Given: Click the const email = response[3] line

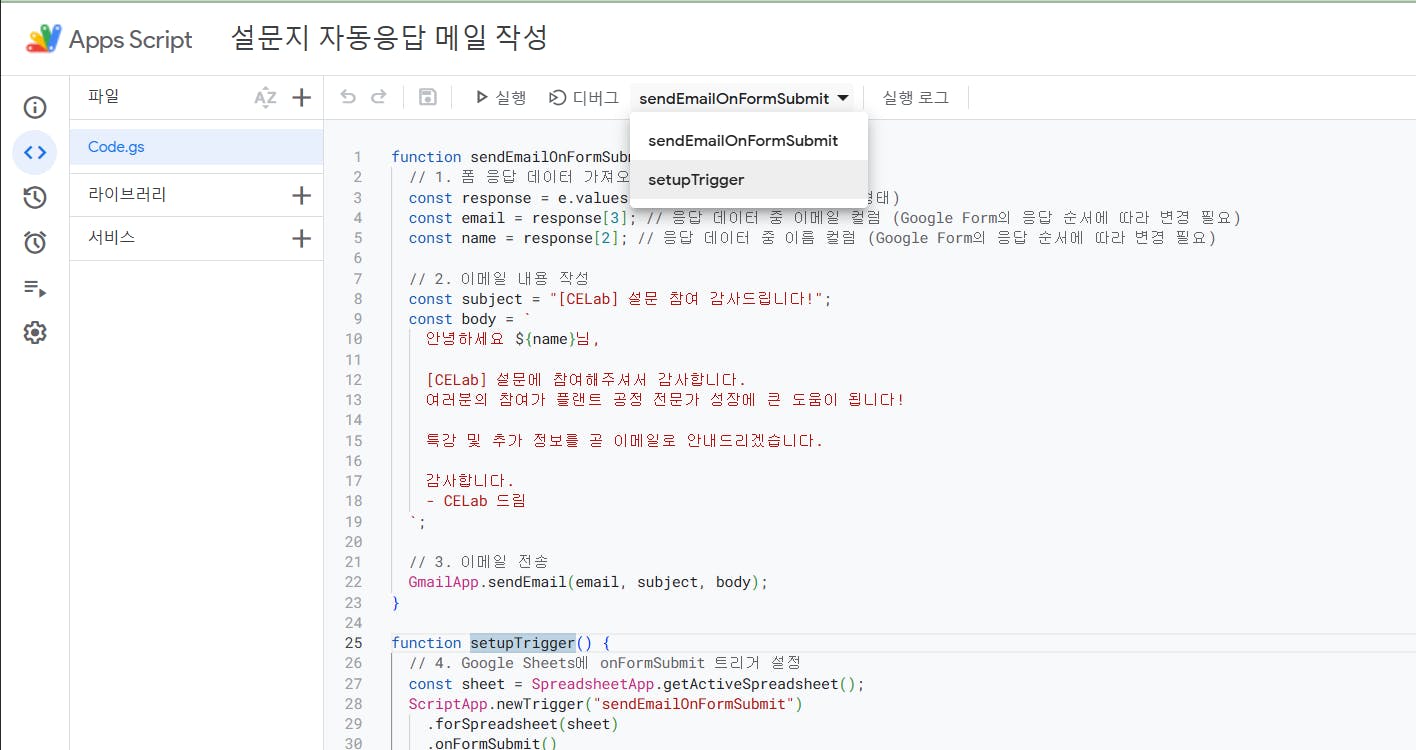Looking at the screenshot, I should click(x=824, y=217).
